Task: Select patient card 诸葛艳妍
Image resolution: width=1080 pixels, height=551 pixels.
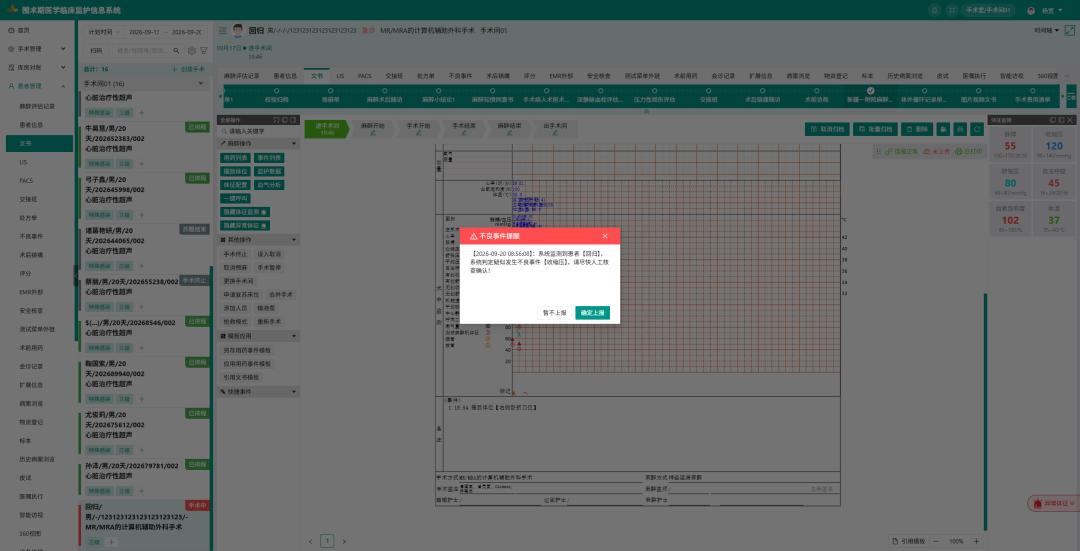Action: click(145, 247)
